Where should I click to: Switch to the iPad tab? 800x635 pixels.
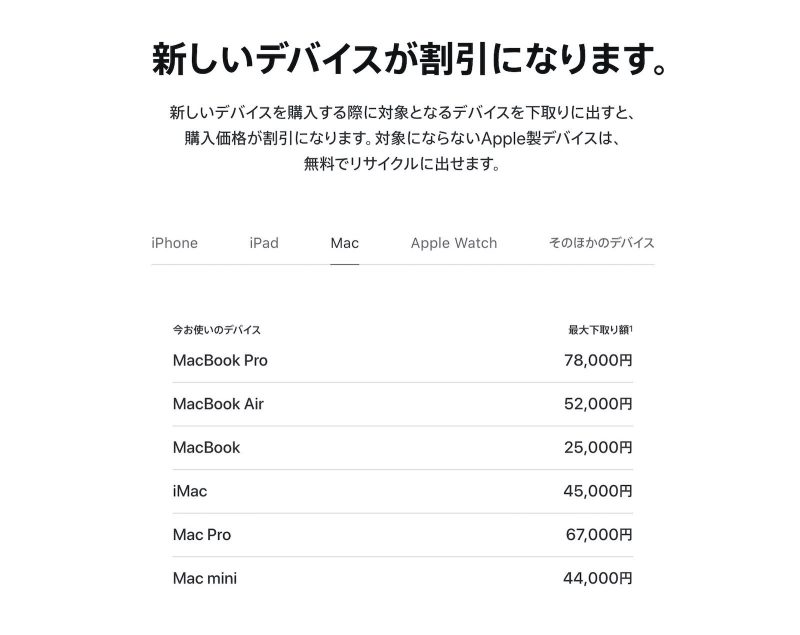coord(263,242)
